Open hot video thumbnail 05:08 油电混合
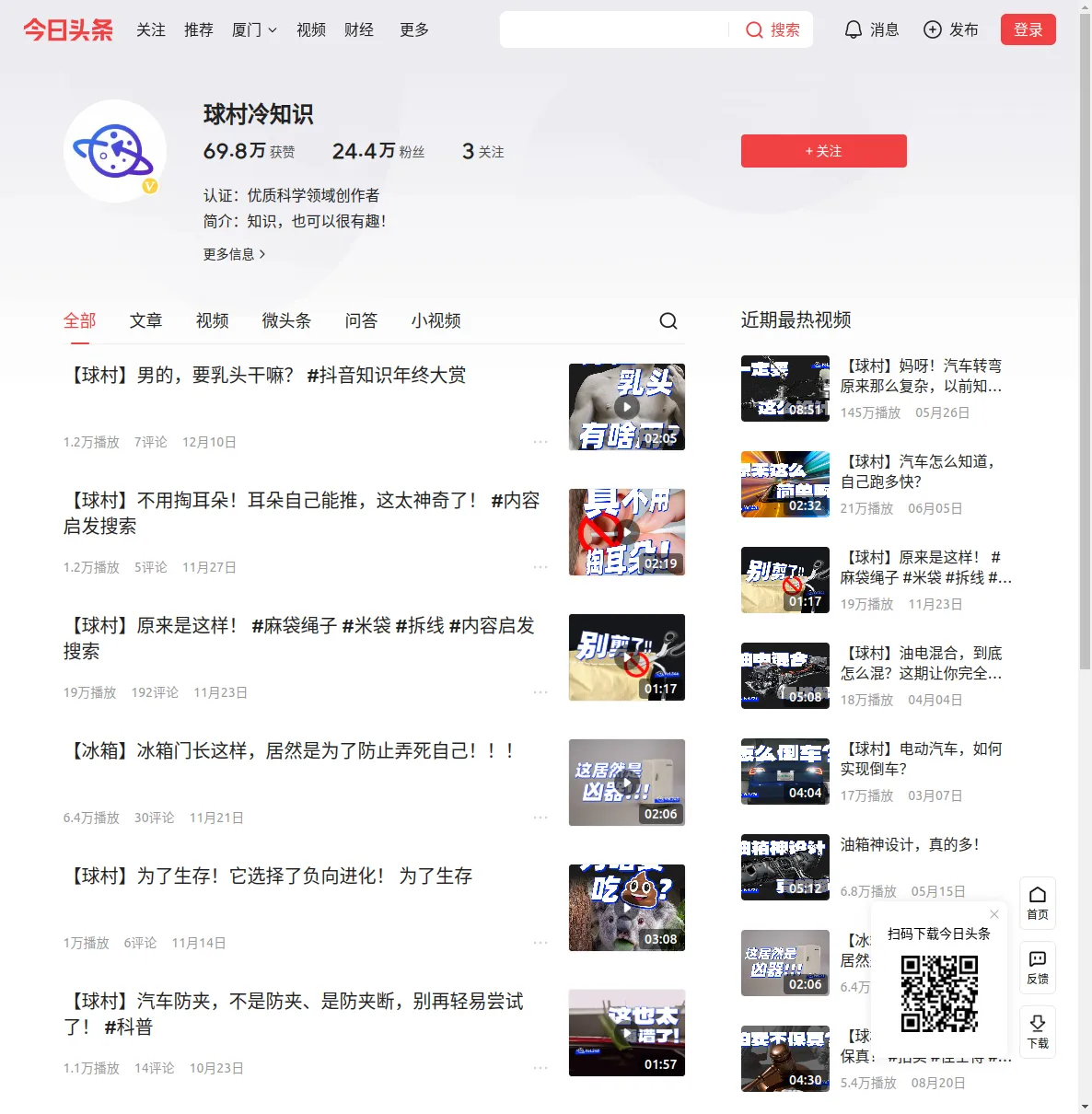Screen dimensions: 1092x1114 click(785, 676)
